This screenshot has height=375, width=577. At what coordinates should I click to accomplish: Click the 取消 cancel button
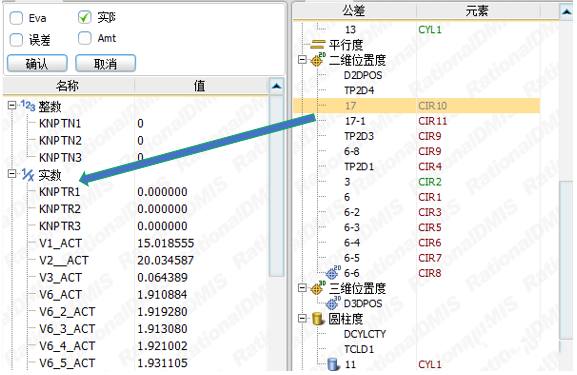106,63
